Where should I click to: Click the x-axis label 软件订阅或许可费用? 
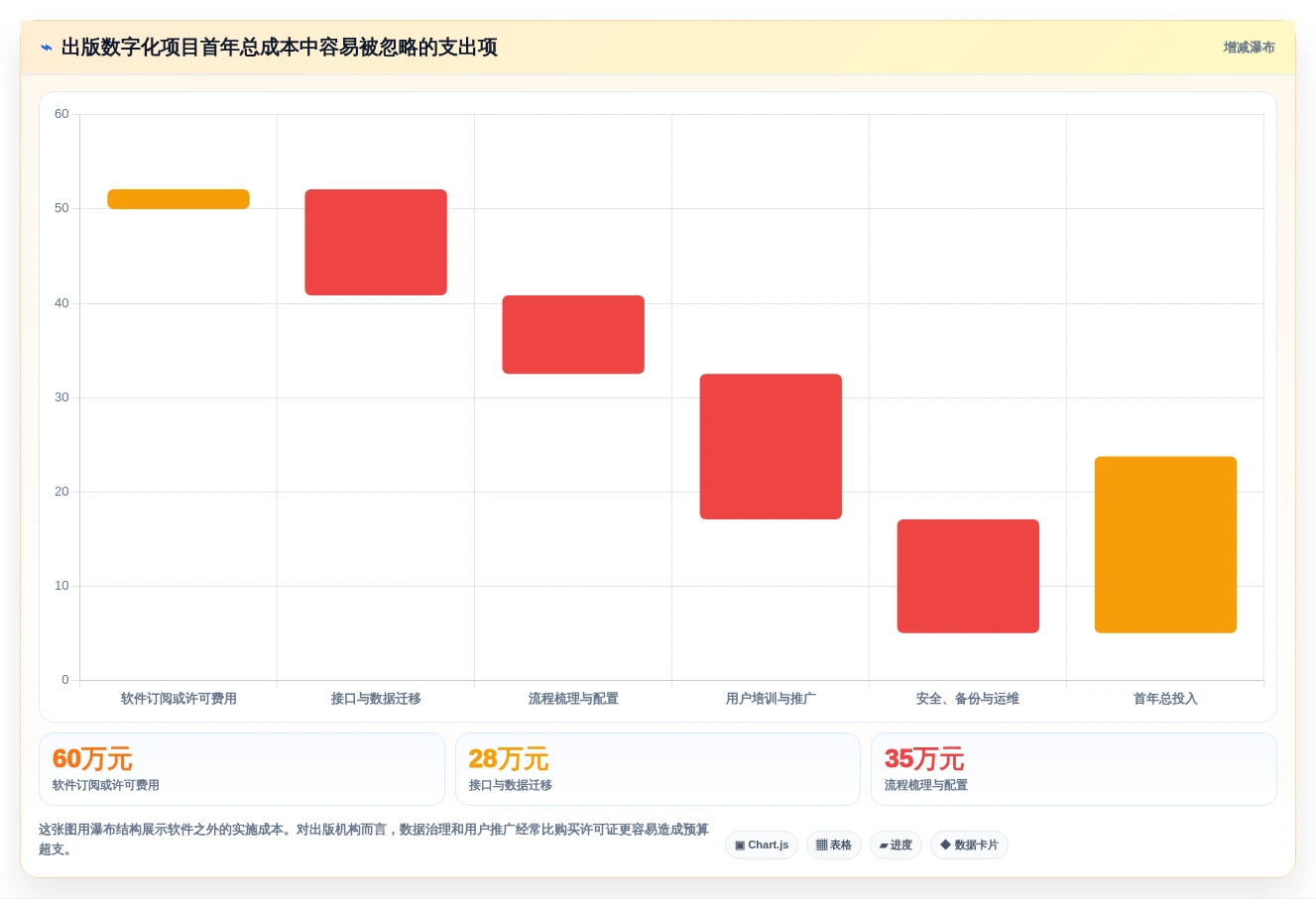pyautogui.click(x=179, y=699)
